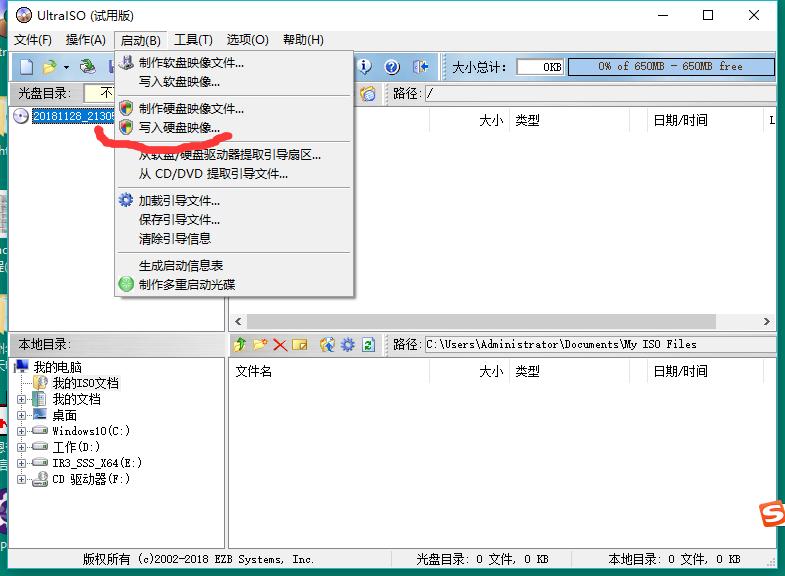Choose 制作硬盘映像文件
The width and height of the screenshot is (785, 576).
pos(234,108)
